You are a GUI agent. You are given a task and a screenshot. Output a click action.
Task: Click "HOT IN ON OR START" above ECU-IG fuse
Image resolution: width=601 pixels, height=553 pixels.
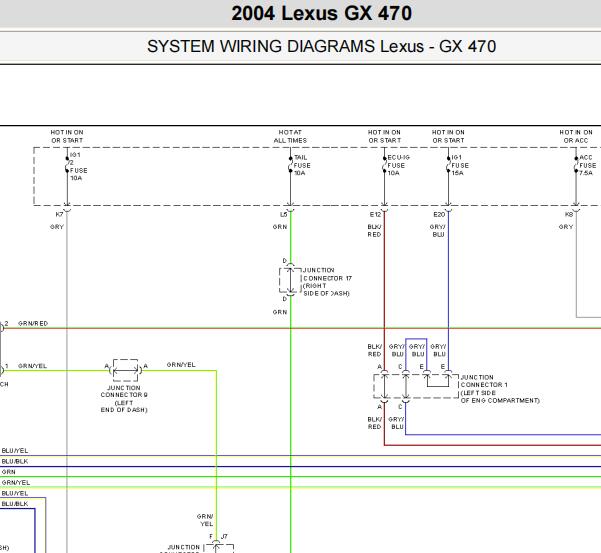[384, 136]
